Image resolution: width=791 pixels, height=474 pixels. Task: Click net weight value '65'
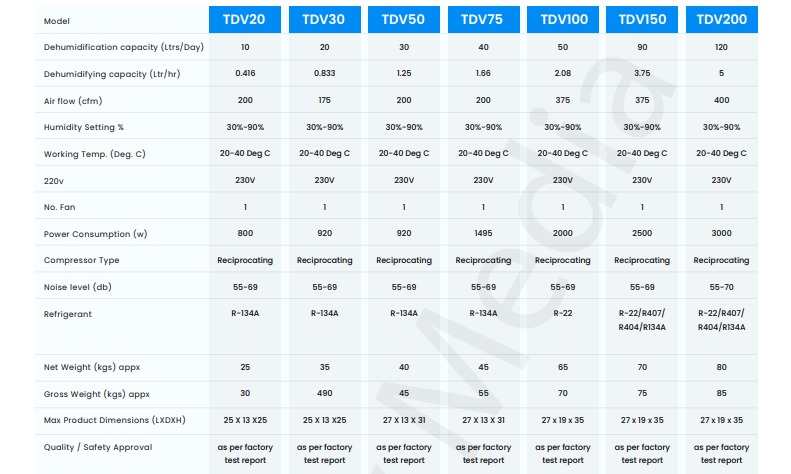(562, 367)
